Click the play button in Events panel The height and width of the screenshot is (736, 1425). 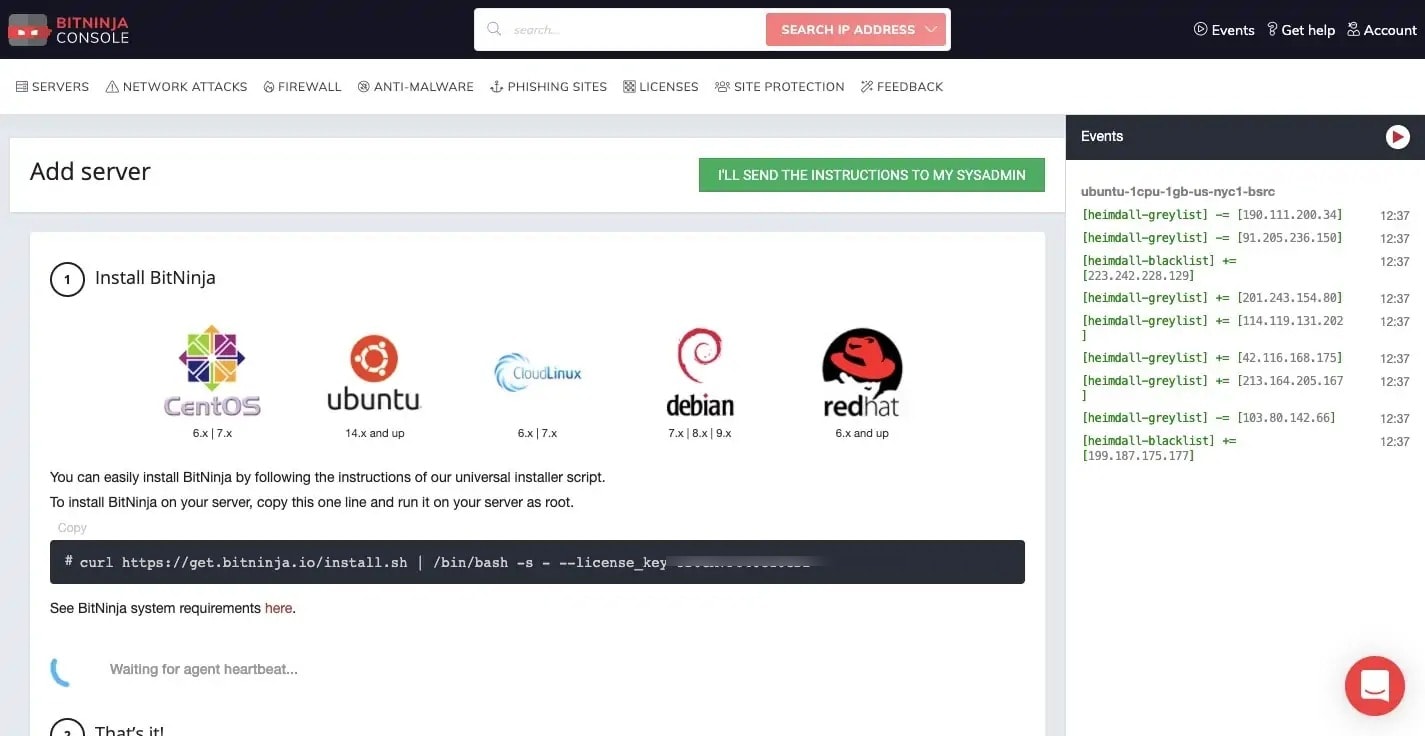point(1398,137)
